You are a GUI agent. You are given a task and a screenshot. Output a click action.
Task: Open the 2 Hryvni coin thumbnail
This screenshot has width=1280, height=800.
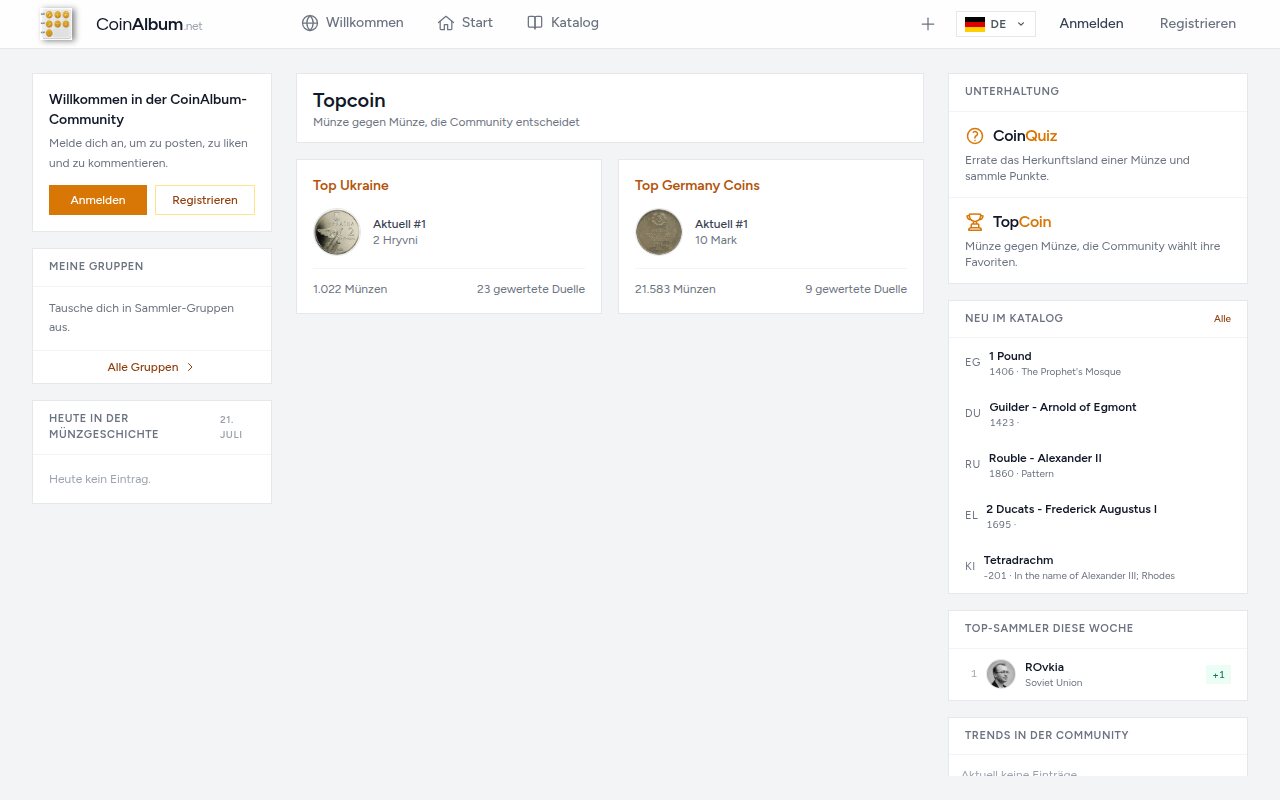tap(337, 232)
